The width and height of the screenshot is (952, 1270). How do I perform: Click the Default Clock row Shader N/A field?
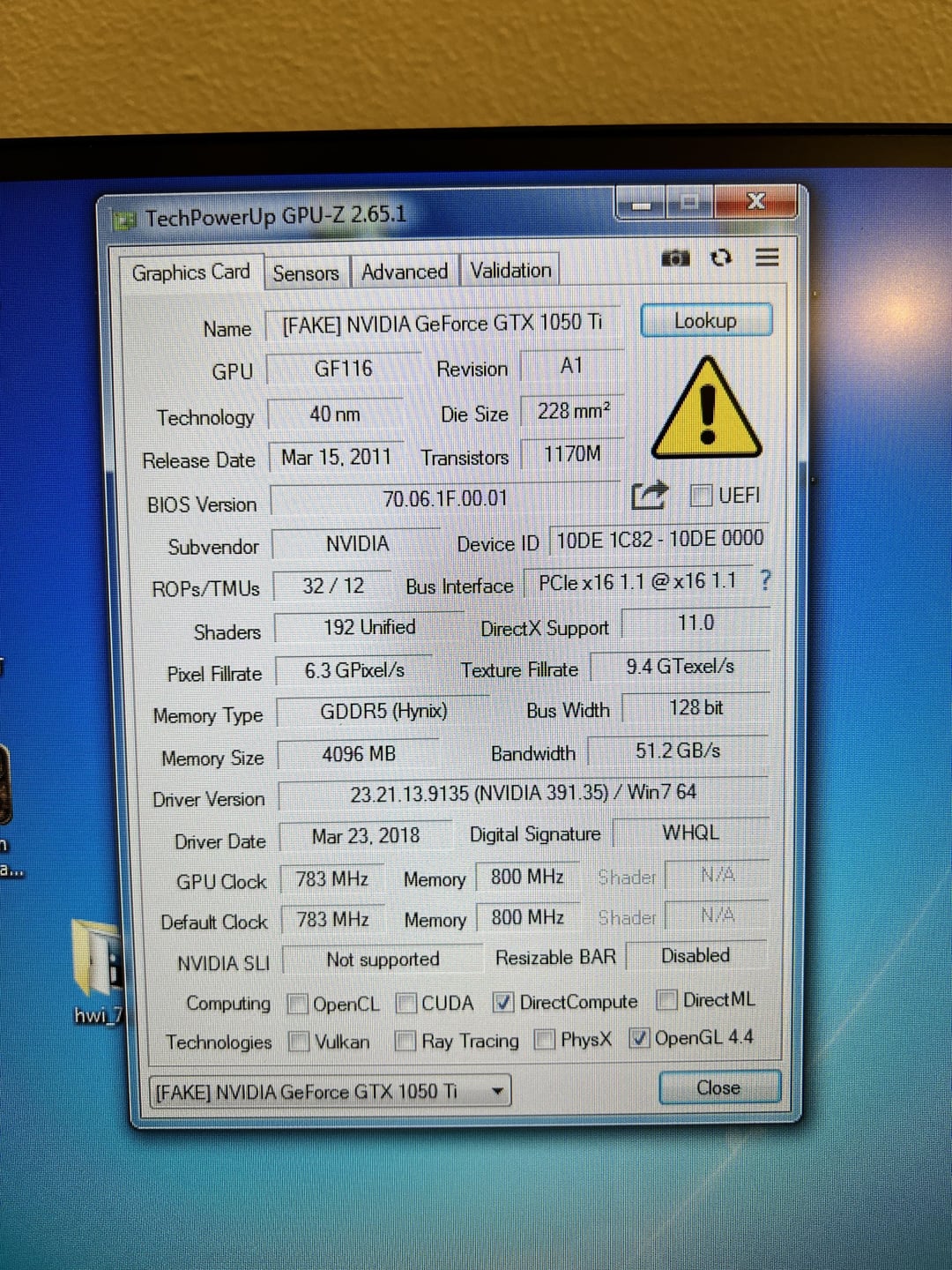pyautogui.click(x=717, y=915)
